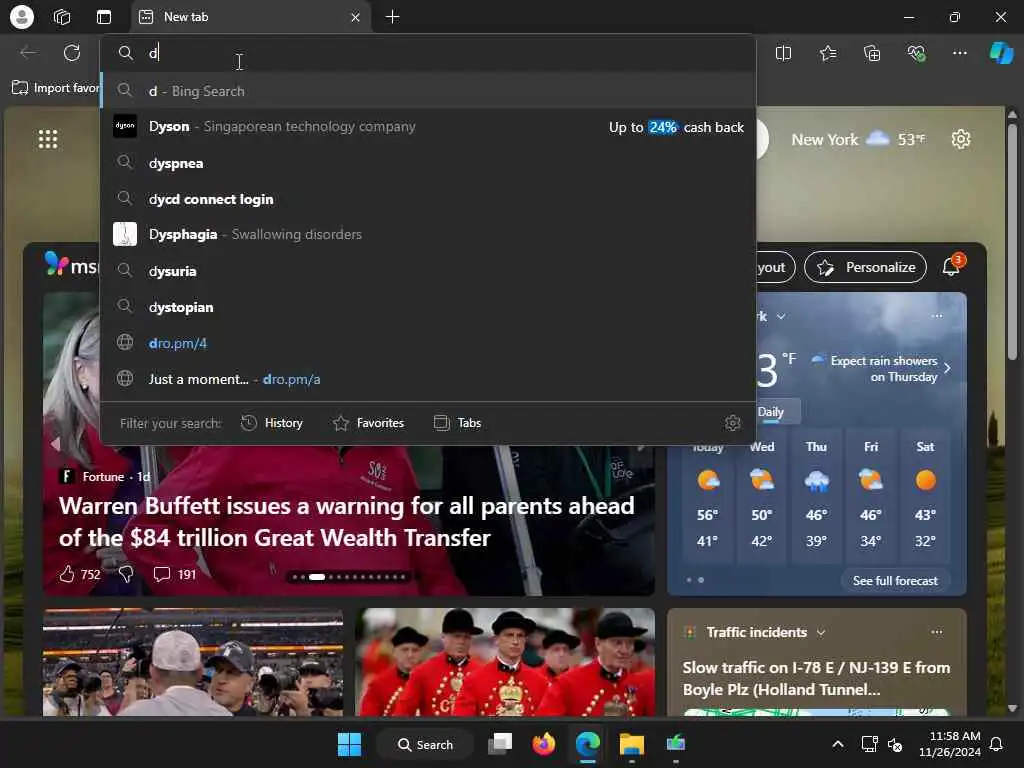Open search dropdown settings gear
This screenshot has width=1024, height=768.
point(733,423)
